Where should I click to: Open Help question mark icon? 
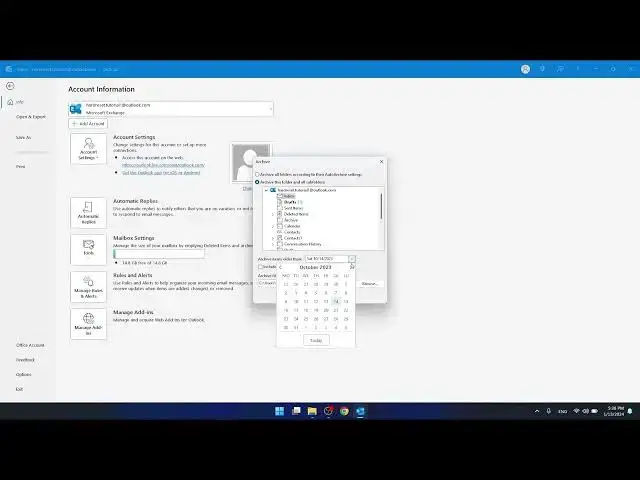(x=578, y=69)
